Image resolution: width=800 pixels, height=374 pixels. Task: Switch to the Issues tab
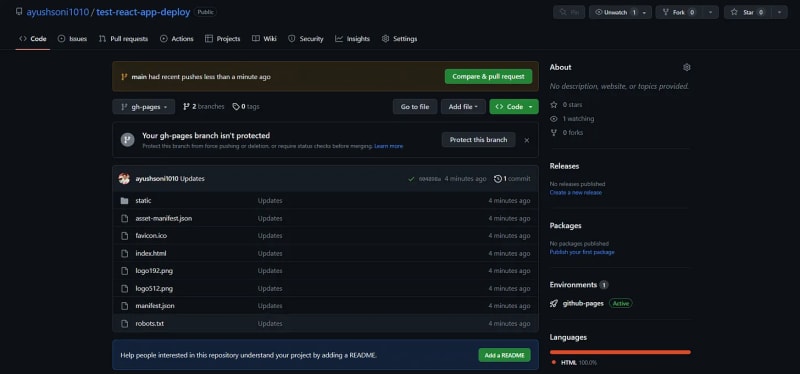point(72,39)
